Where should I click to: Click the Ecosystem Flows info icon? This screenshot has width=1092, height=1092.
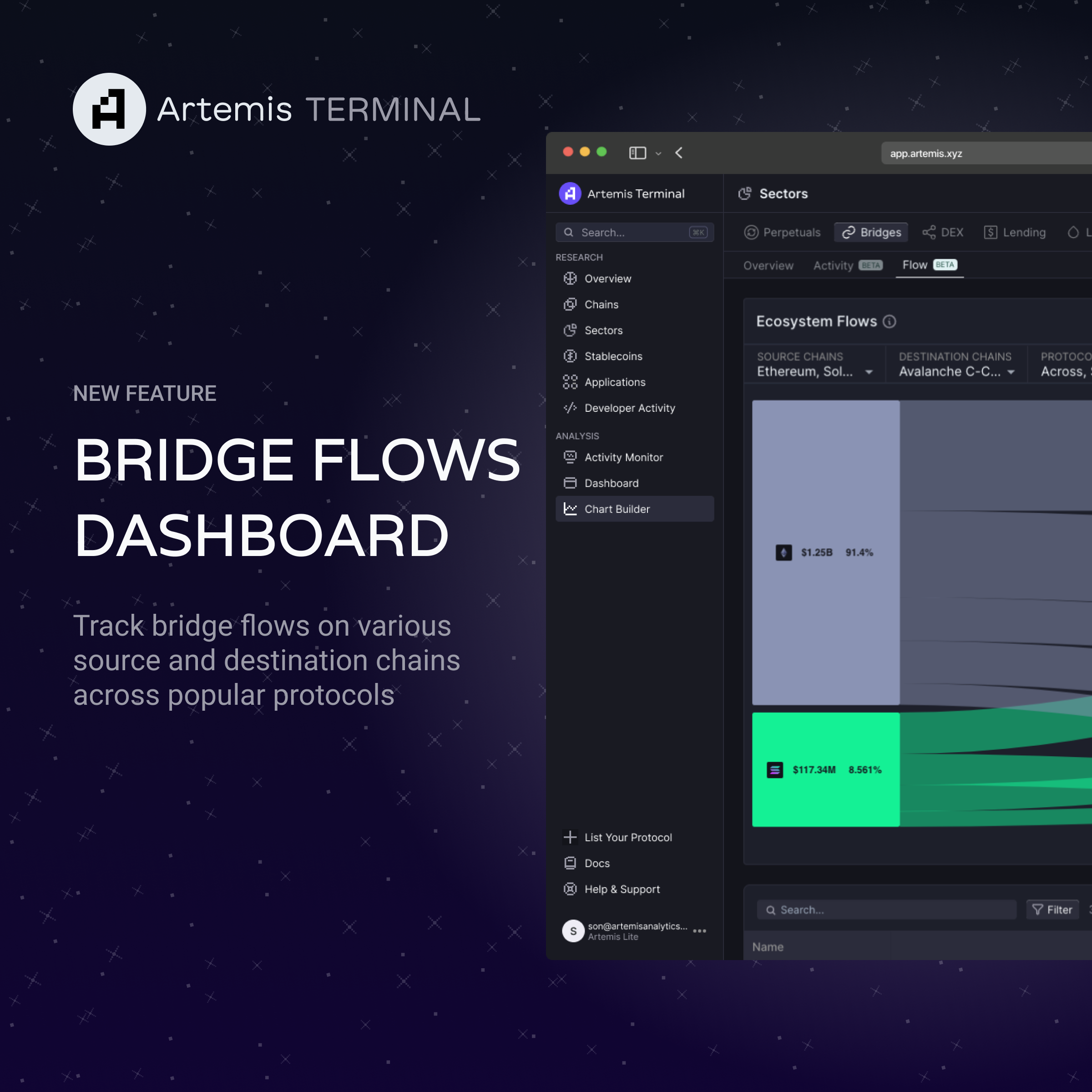(x=889, y=322)
